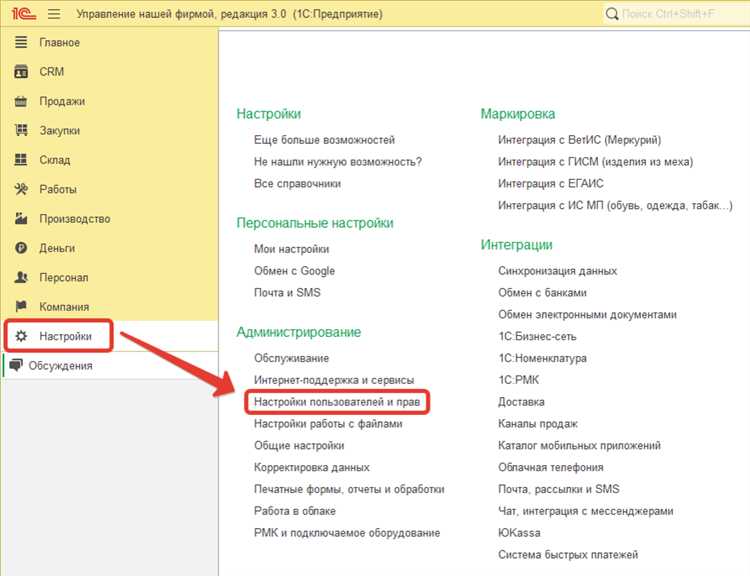This screenshot has height=576, width=750.
Task: Click the 1C logo icon
Action: (x=23, y=13)
